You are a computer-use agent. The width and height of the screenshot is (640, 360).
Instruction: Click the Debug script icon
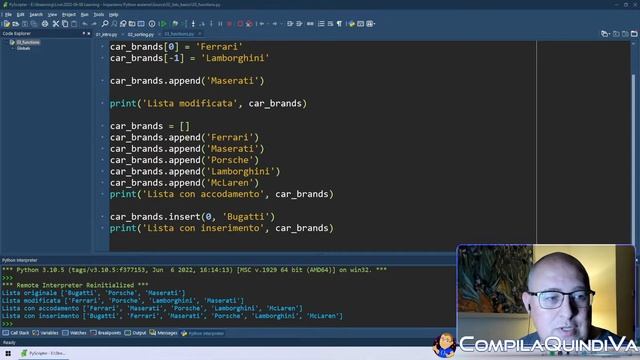click(175, 24)
